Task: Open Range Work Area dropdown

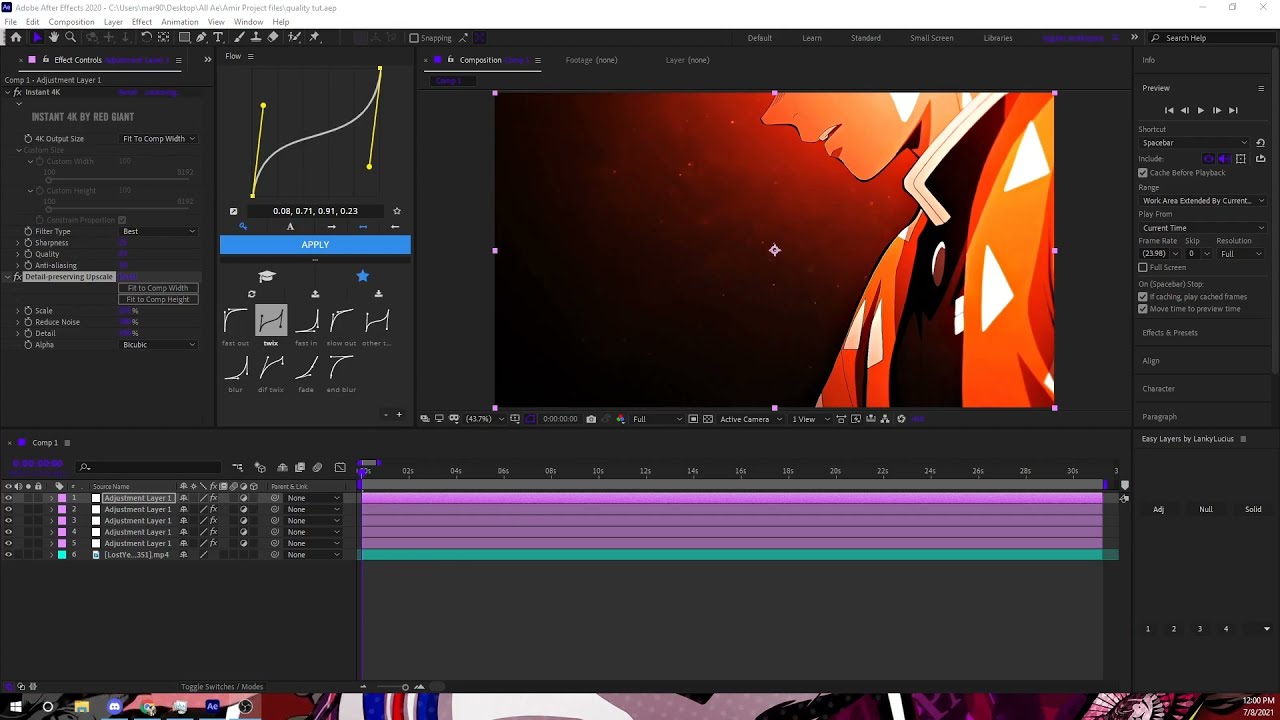Action: click(x=1202, y=200)
